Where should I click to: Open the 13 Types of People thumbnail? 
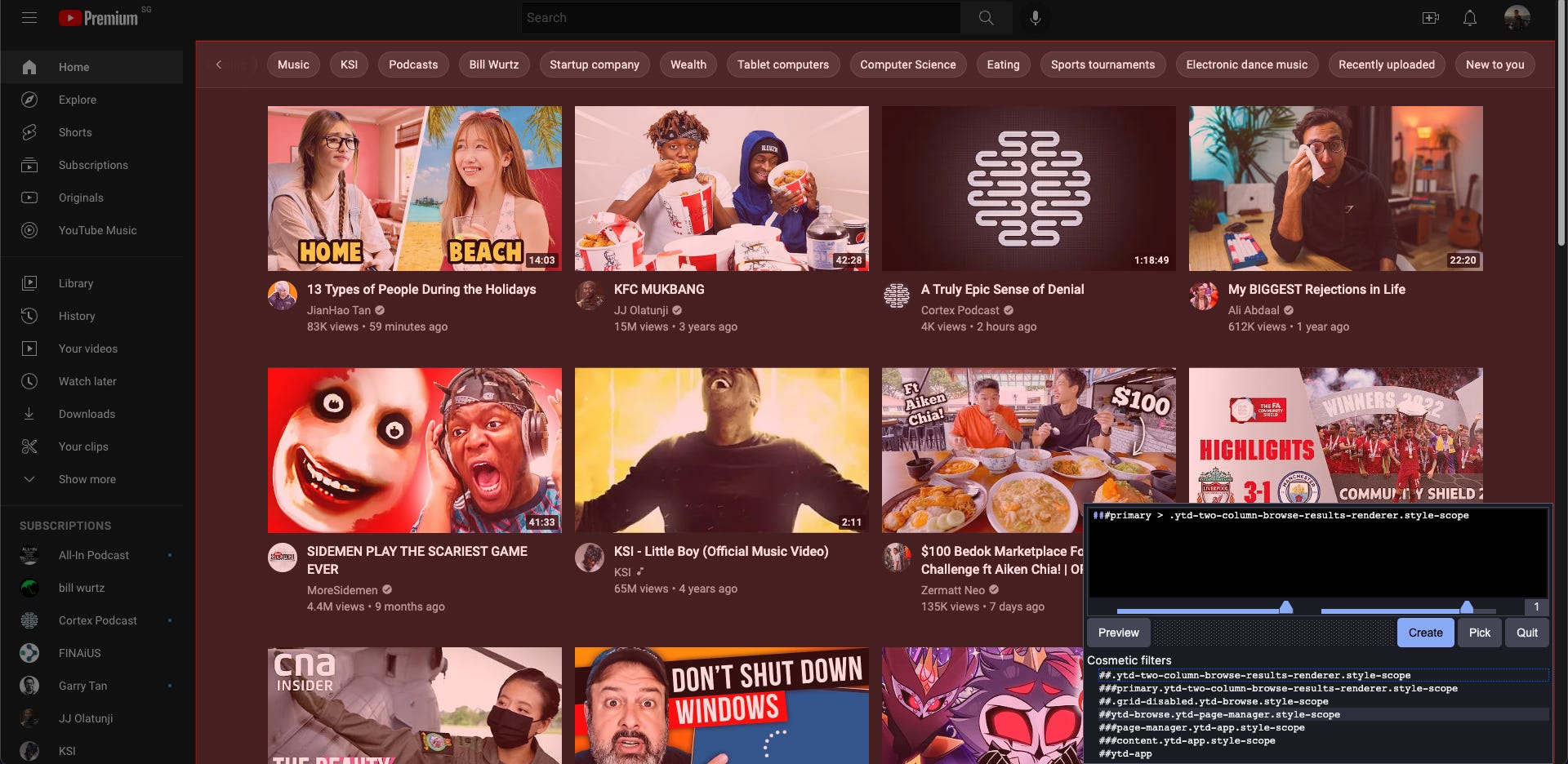415,189
